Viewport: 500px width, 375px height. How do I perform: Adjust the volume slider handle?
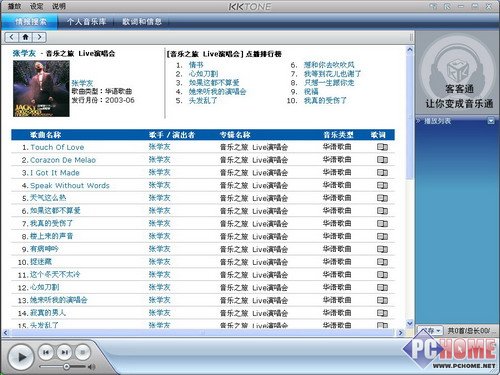click(x=67, y=367)
